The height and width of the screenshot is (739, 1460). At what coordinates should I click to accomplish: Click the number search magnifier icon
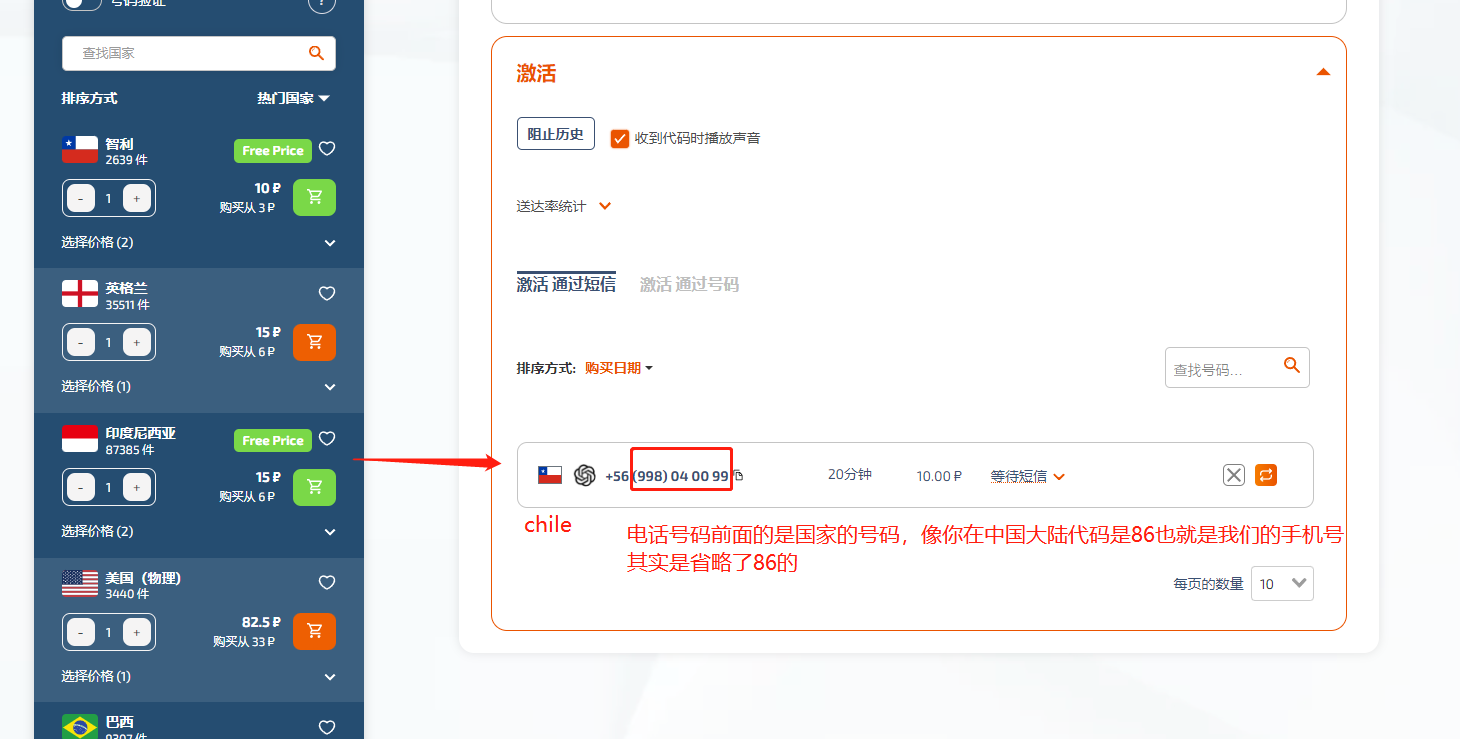(x=1292, y=366)
